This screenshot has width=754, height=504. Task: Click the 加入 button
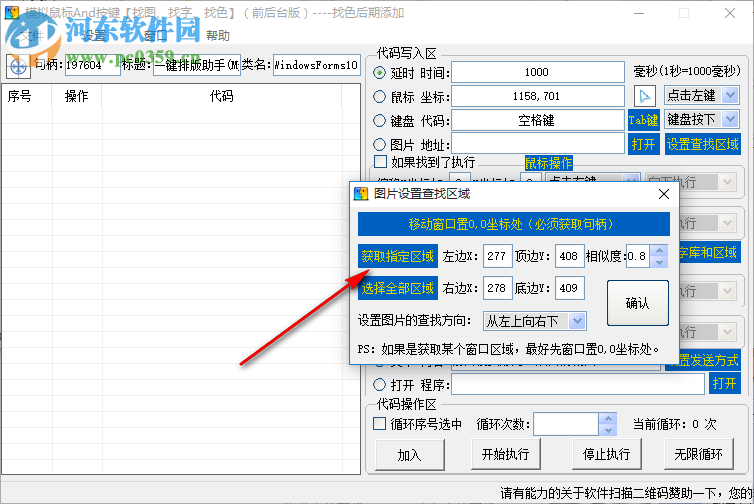tap(410, 454)
